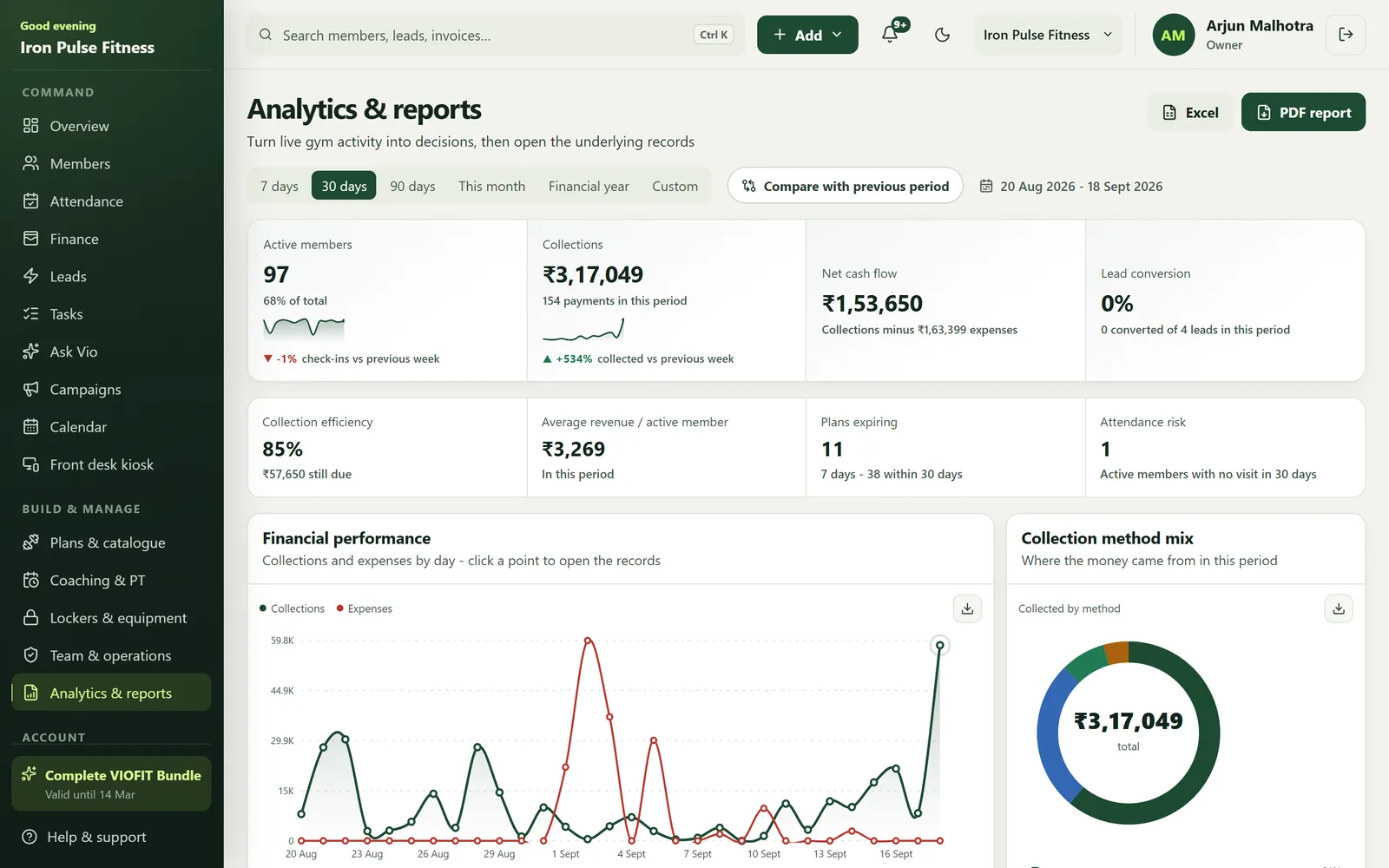The width and height of the screenshot is (1389, 868).
Task: Click the search magnifier icon
Action: tap(265, 35)
